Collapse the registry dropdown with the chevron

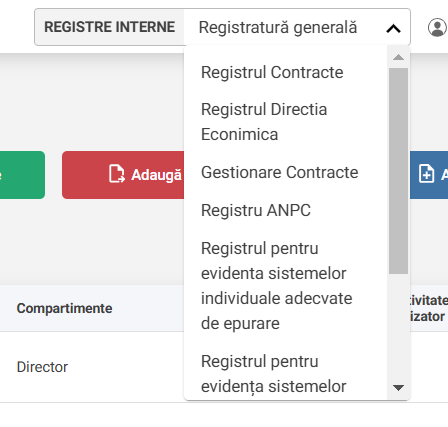click(393, 28)
